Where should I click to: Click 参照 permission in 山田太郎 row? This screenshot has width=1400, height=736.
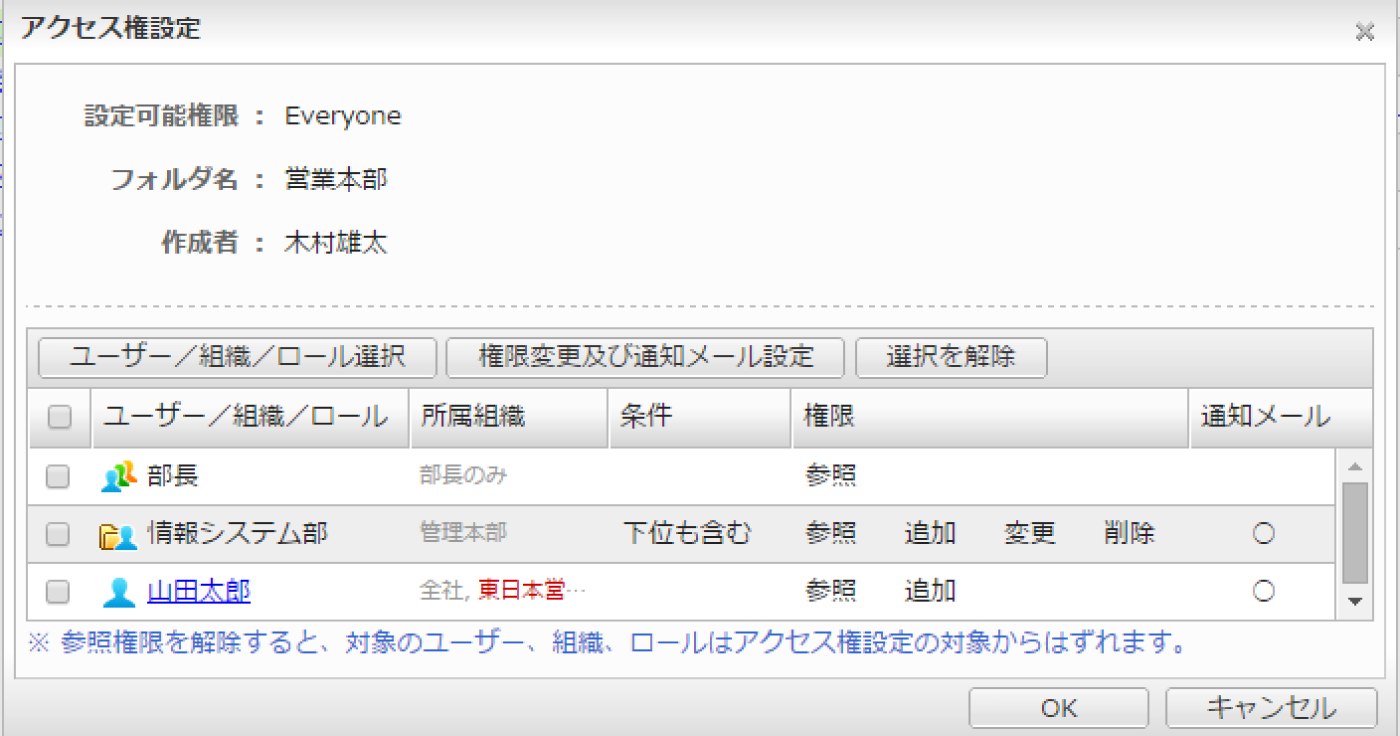point(831,592)
